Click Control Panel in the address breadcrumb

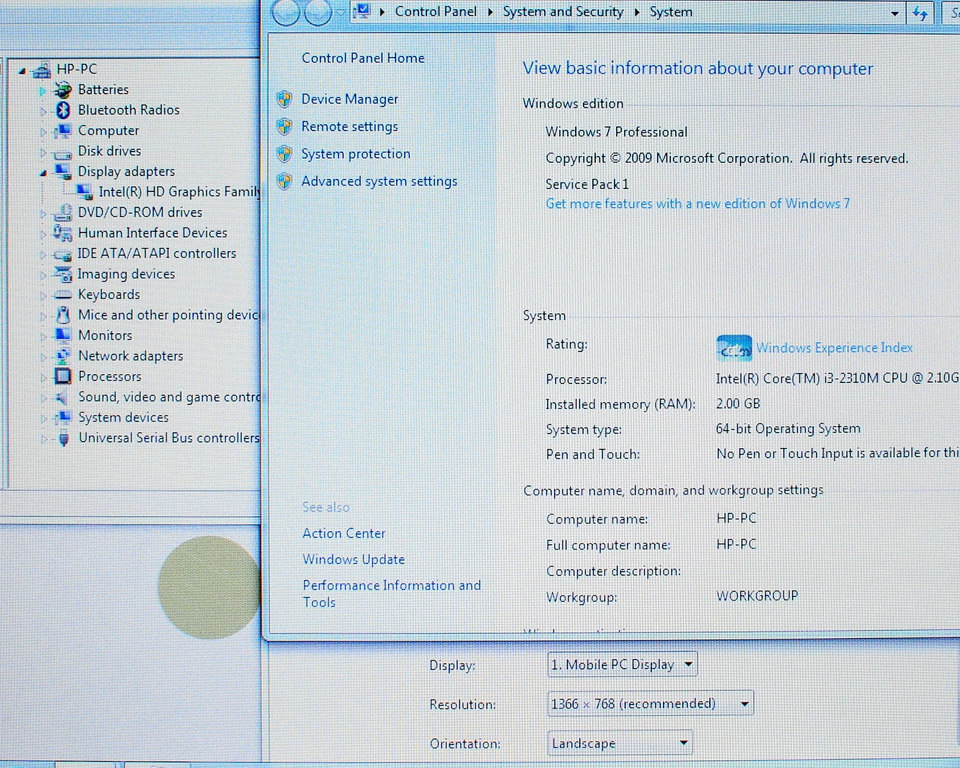pos(435,12)
